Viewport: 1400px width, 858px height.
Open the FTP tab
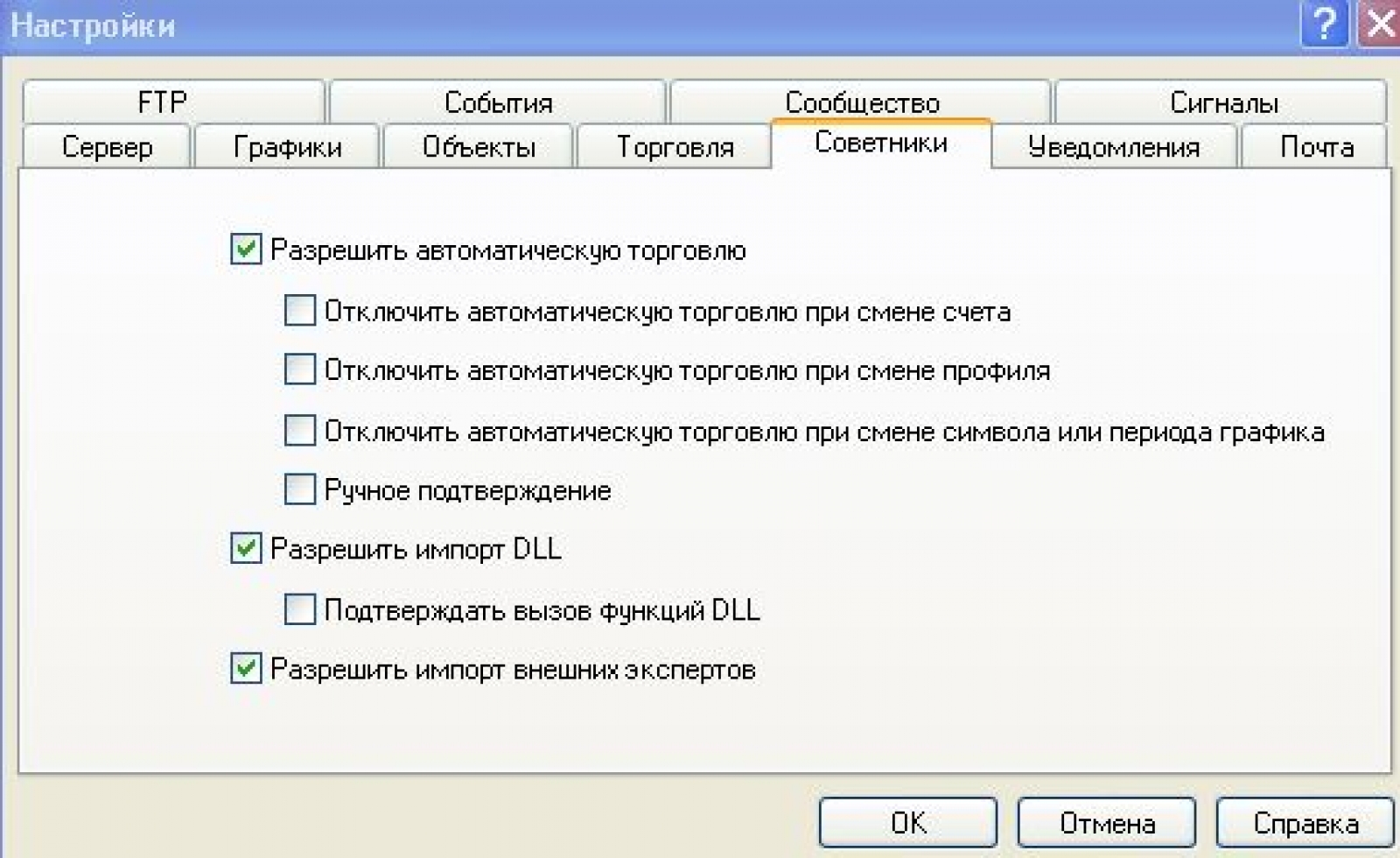164,102
